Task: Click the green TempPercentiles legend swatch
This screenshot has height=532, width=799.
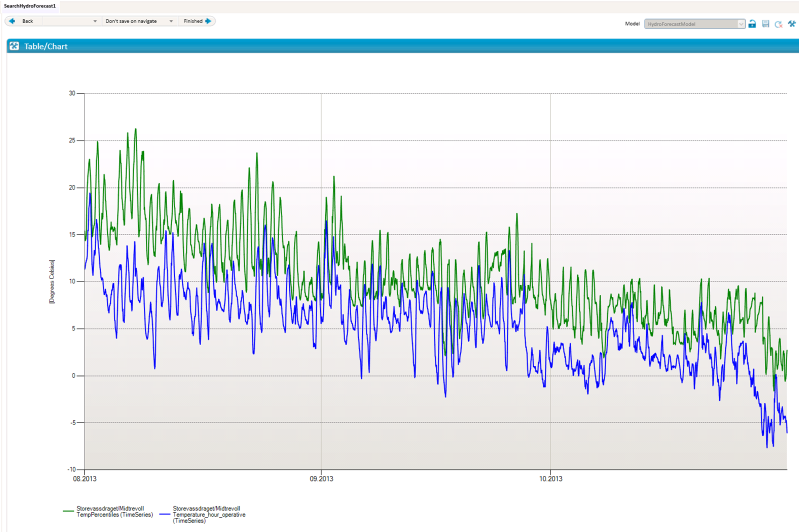Action: pos(68,511)
